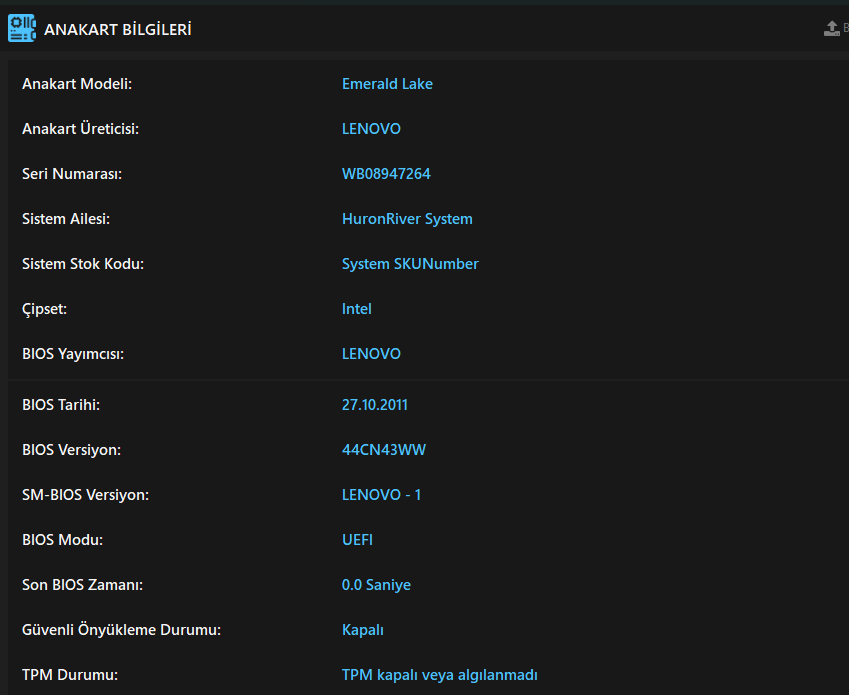
Task: Select the BIOS date 27.10.2011
Action: click(x=375, y=405)
